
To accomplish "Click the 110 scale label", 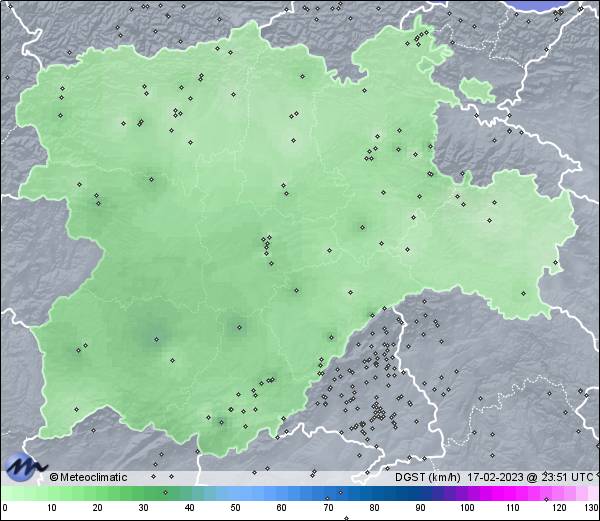I will click(x=513, y=508).
